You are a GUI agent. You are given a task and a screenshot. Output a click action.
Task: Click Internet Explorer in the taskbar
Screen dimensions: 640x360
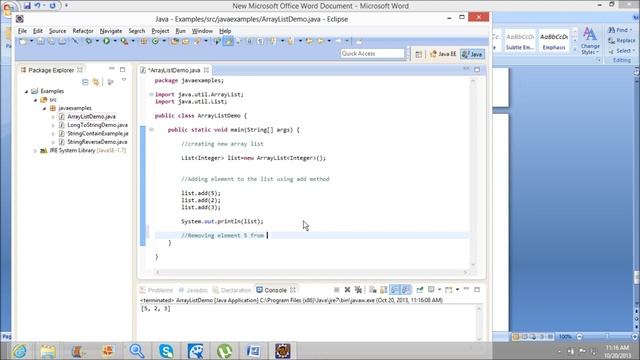point(19,351)
